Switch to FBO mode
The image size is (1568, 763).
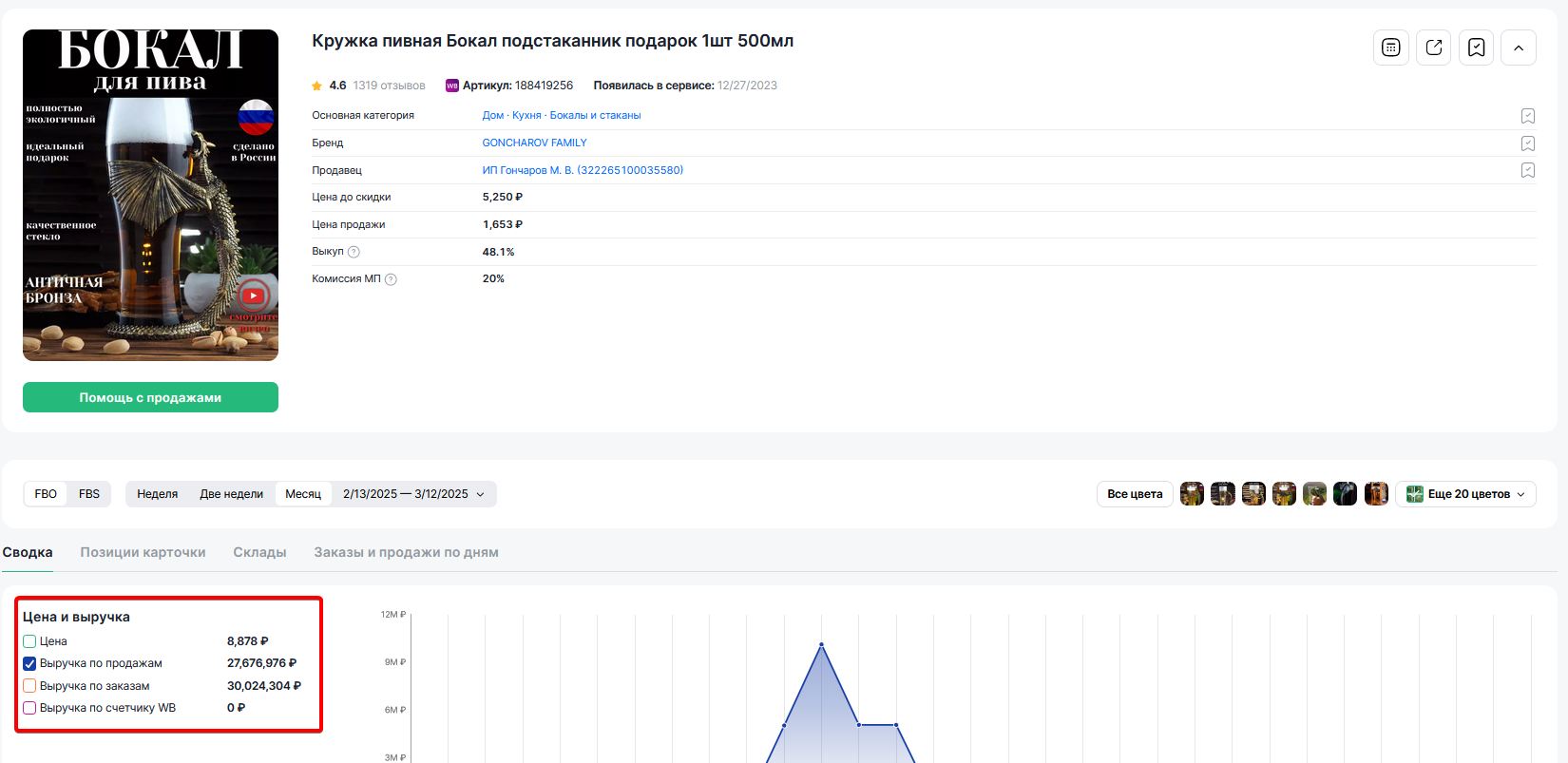46,494
